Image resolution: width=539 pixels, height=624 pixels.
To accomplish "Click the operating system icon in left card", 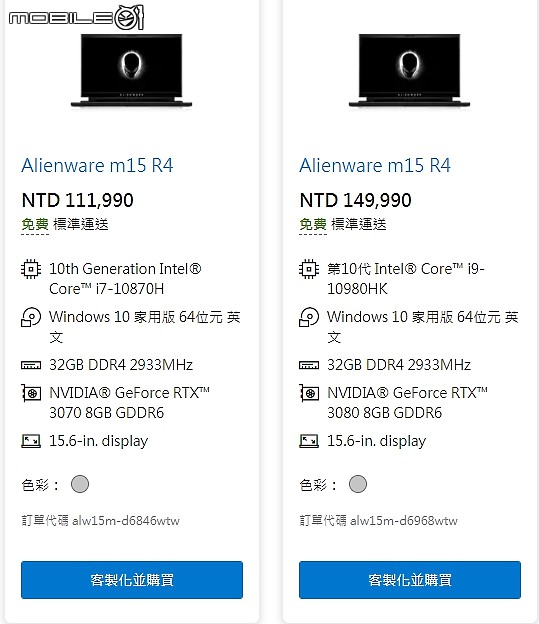I will point(31,317).
